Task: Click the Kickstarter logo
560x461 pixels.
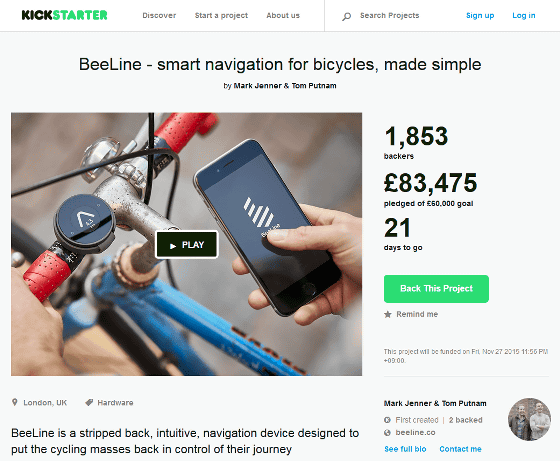Action: [64, 15]
